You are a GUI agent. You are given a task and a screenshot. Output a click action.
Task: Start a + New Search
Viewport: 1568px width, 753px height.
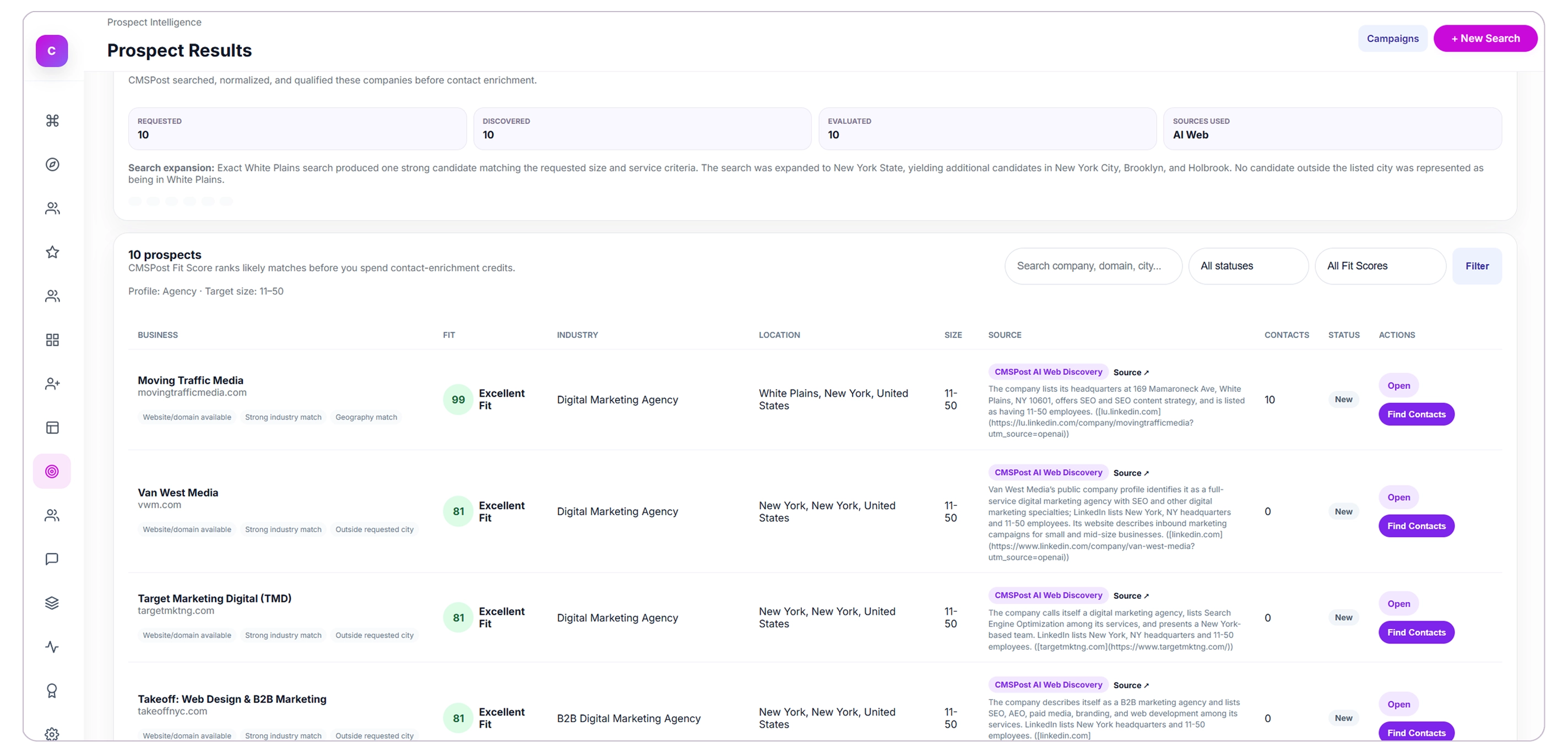click(1485, 39)
